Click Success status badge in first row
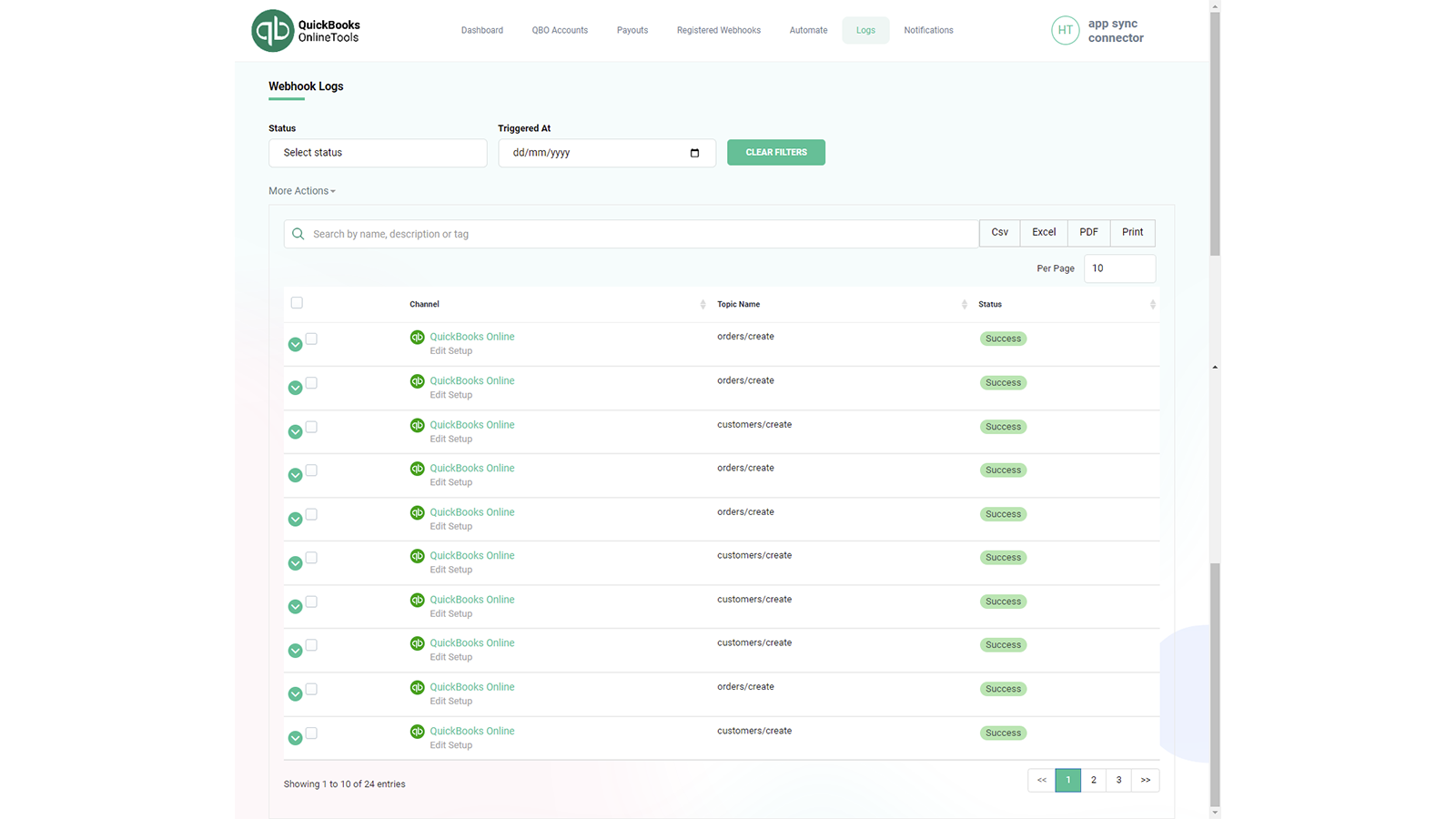Image resolution: width=1456 pixels, height=819 pixels. [1003, 339]
